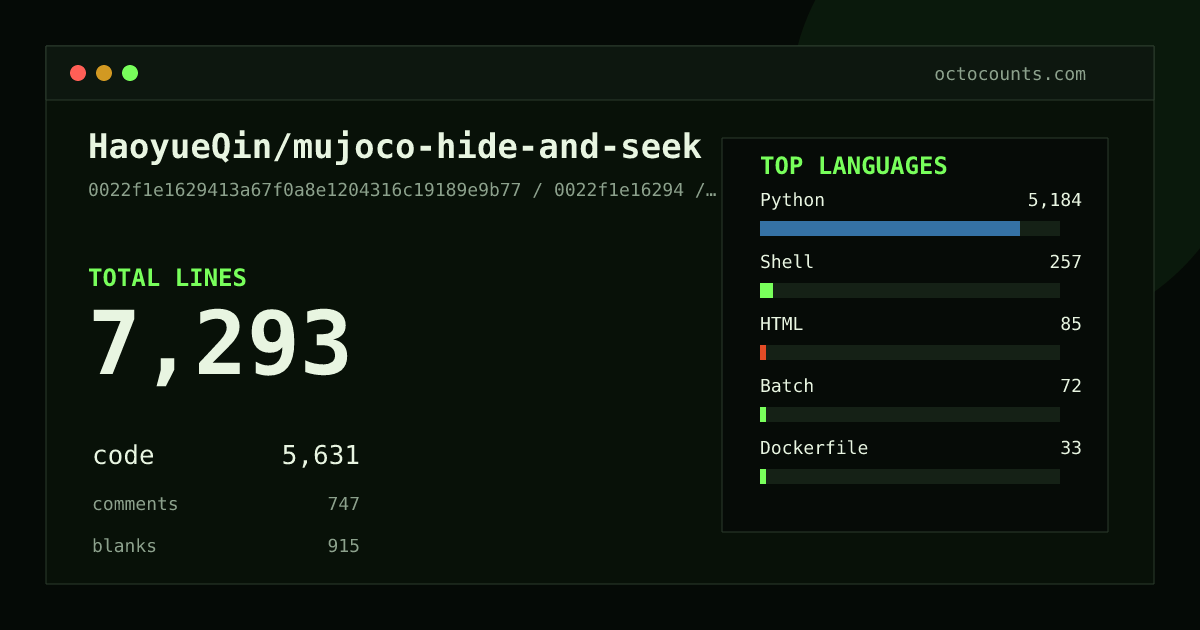
Task: Click the HTML language label
Action: 781,324
